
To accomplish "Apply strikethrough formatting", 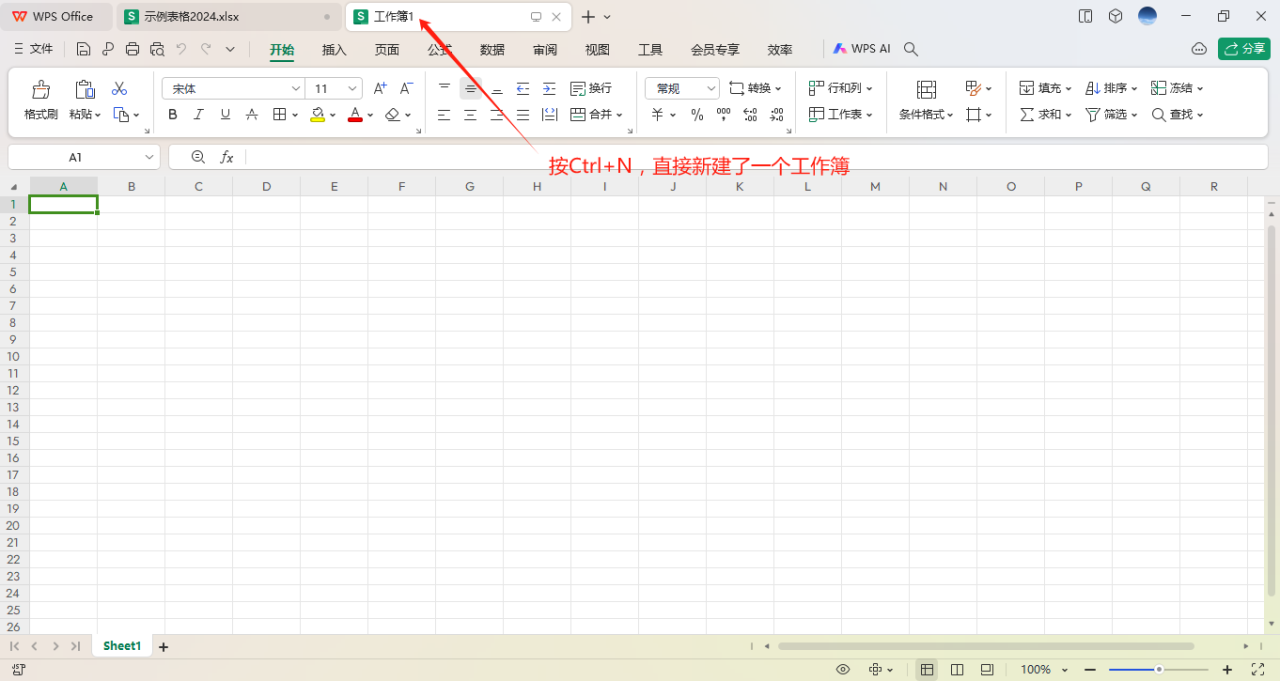I will tap(252, 115).
